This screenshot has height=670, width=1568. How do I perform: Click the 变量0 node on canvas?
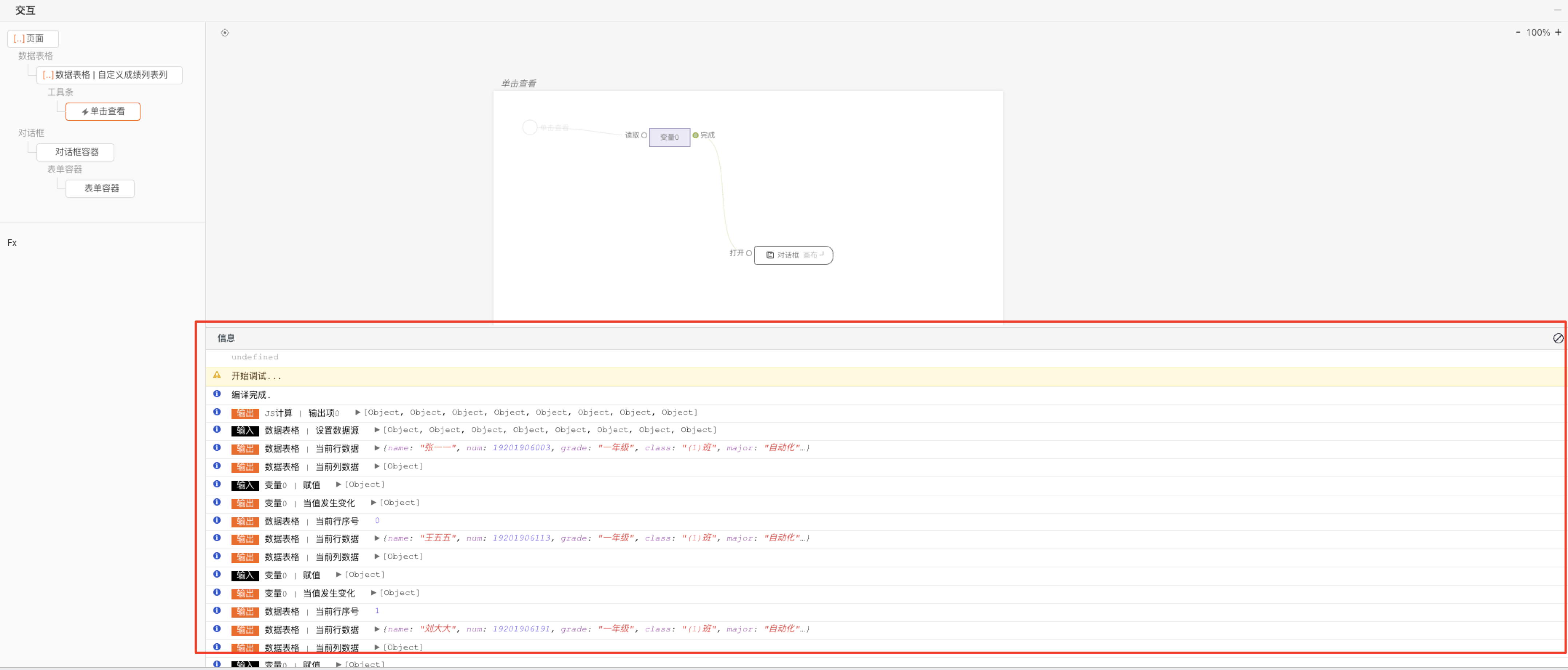coord(670,137)
